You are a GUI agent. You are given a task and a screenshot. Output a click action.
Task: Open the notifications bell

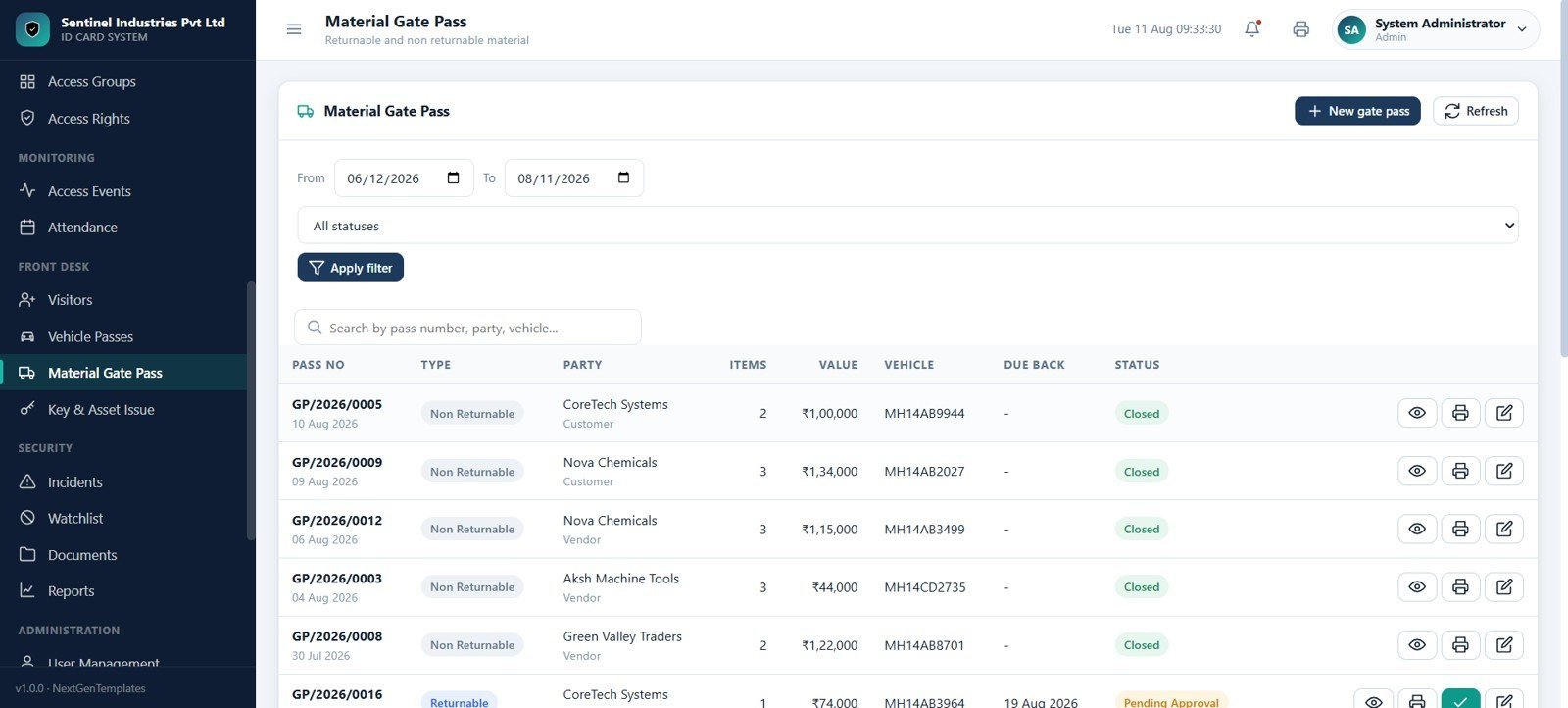[1252, 29]
